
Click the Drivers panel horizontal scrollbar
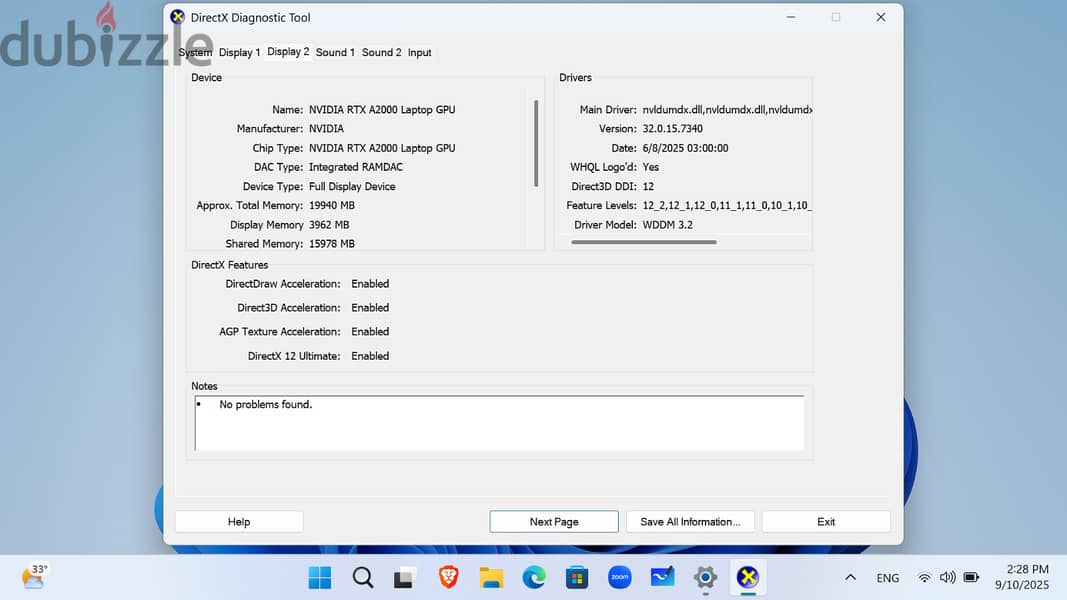644,241
